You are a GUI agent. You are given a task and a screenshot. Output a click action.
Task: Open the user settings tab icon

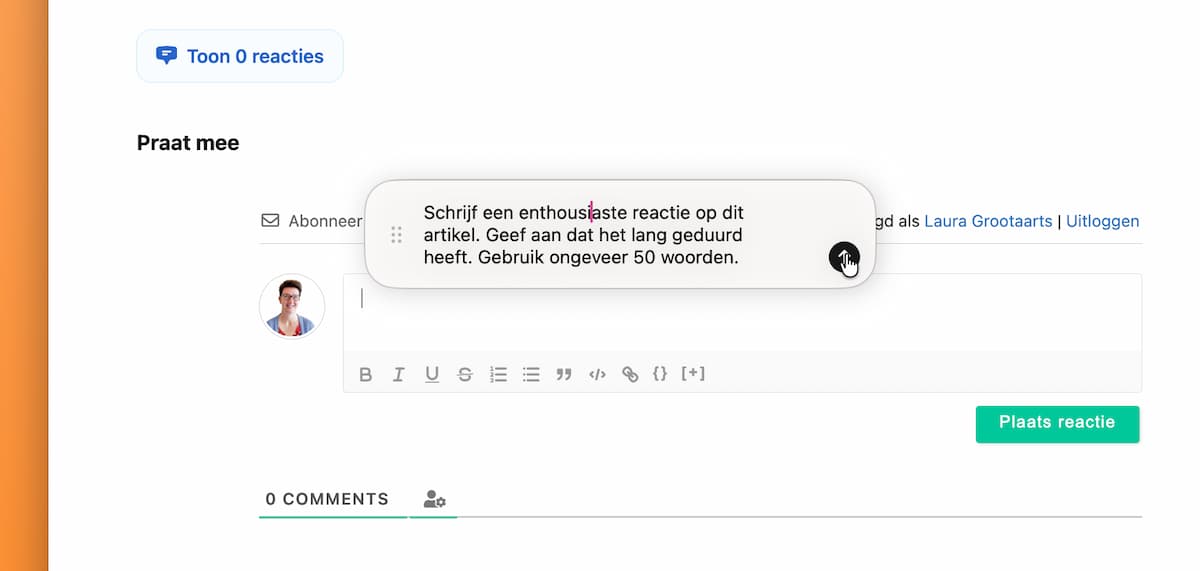[434, 499]
